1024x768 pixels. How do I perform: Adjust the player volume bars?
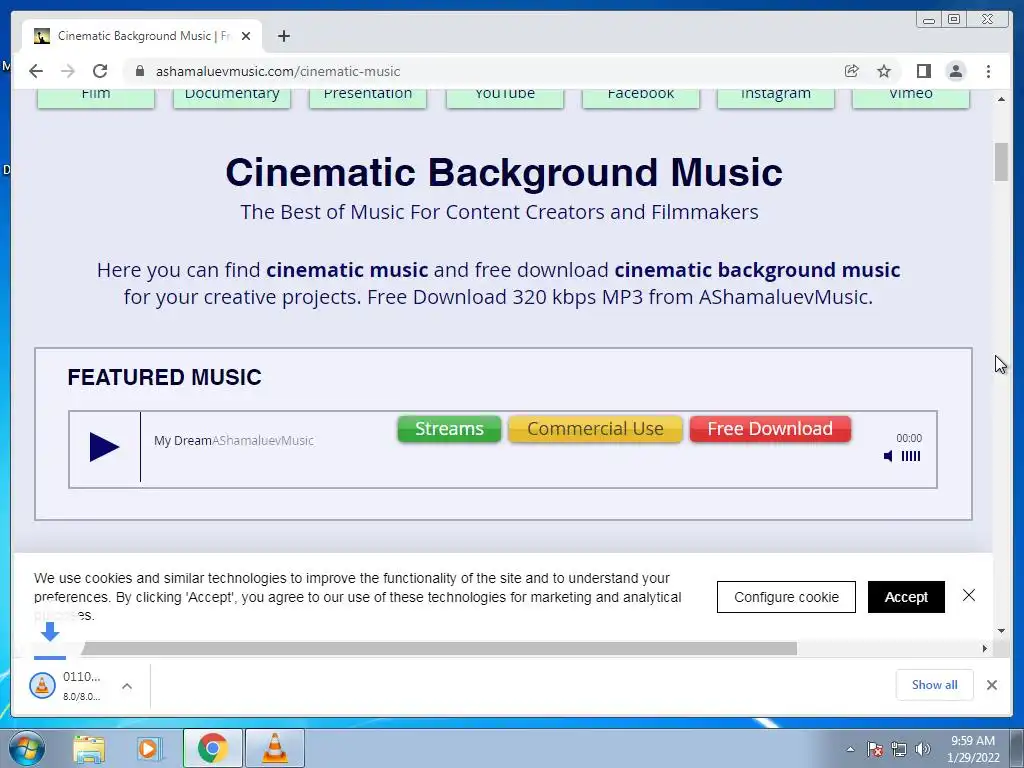click(911, 456)
